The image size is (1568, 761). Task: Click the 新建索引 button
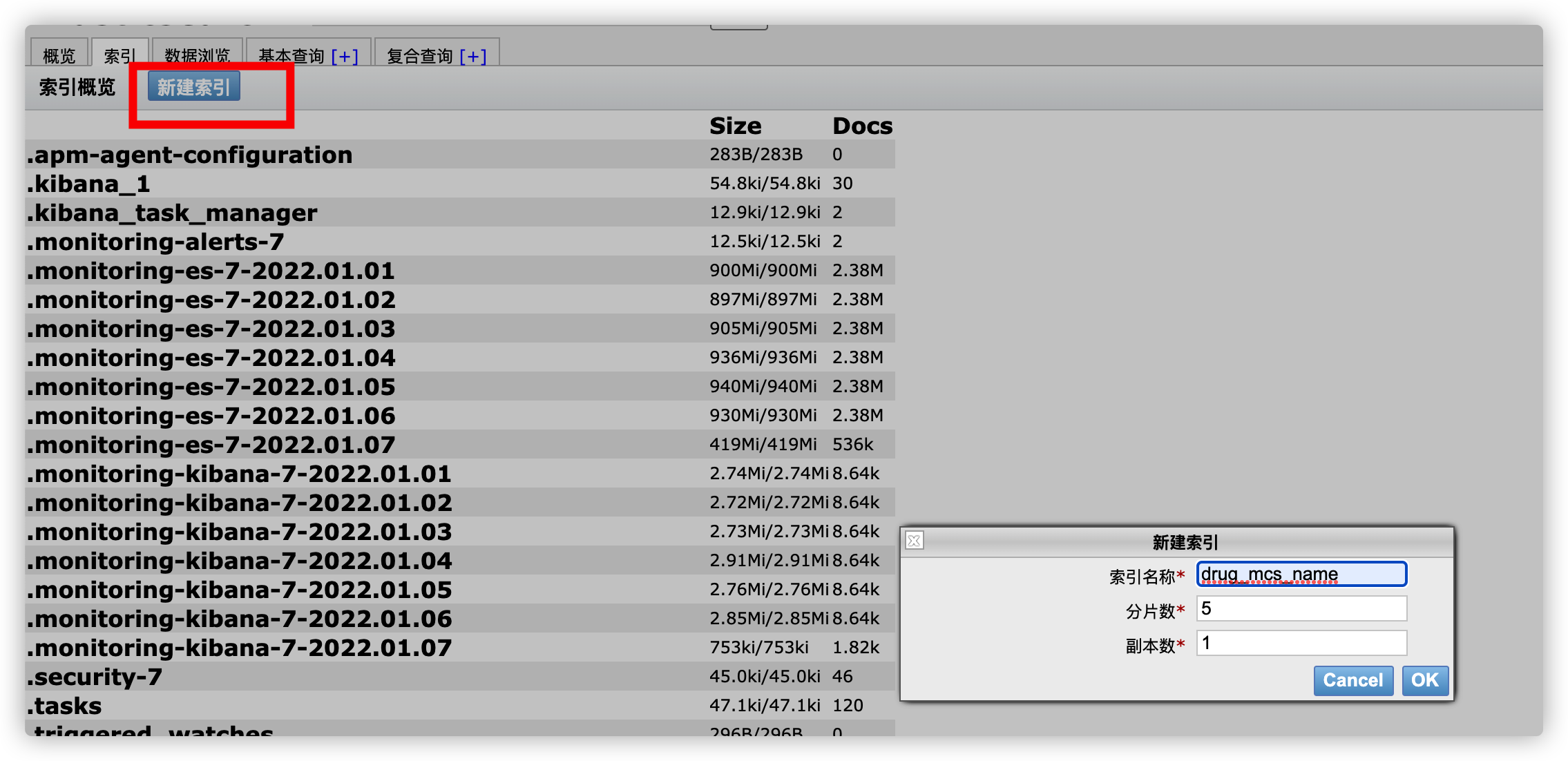[x=194, y=88]
